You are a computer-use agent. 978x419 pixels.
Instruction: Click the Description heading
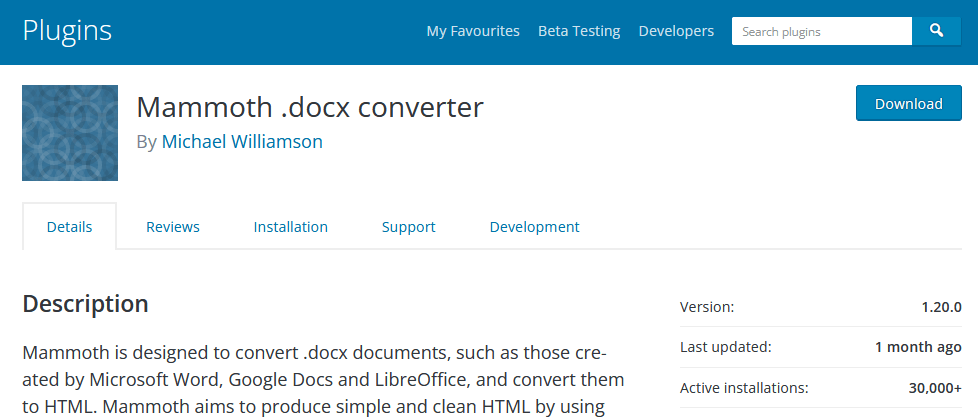86,304
